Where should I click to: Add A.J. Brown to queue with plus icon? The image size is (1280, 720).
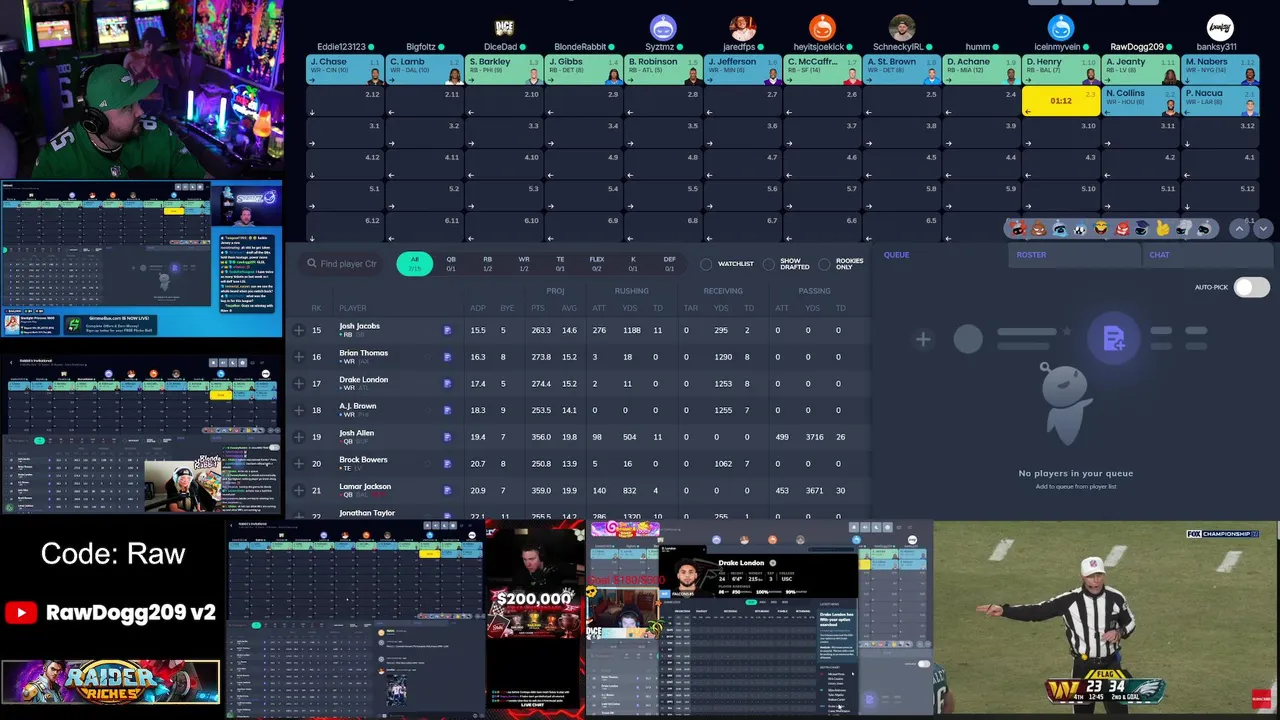(298, 410)
